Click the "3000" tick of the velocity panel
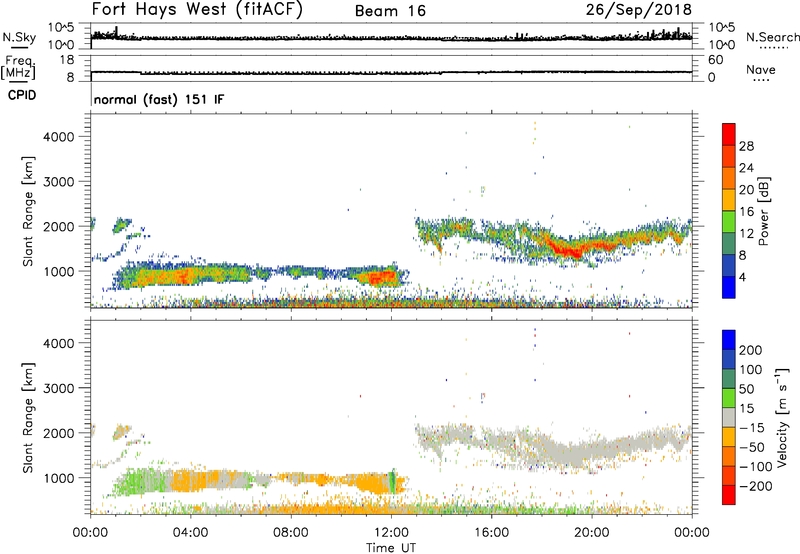 click(59, 388)
